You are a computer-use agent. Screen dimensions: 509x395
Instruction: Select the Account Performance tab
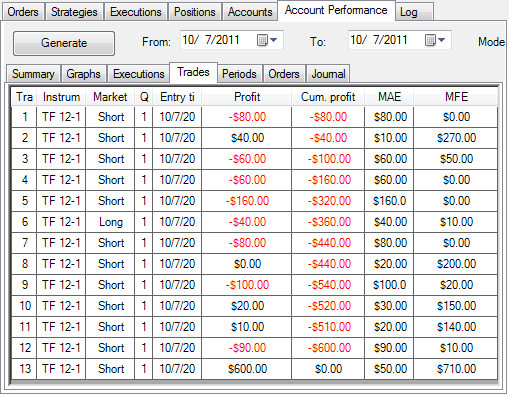pos(336,10)
